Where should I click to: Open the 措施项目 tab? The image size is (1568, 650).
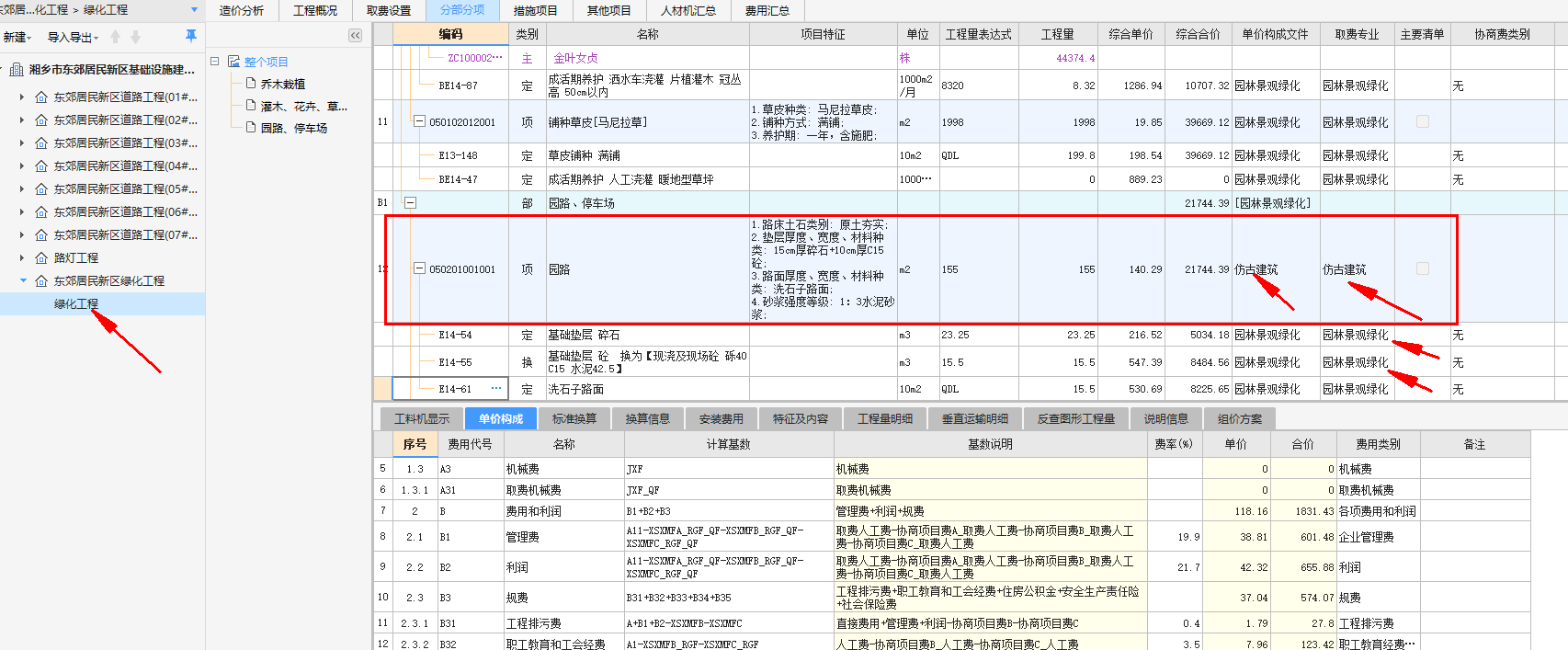(536, 10)
